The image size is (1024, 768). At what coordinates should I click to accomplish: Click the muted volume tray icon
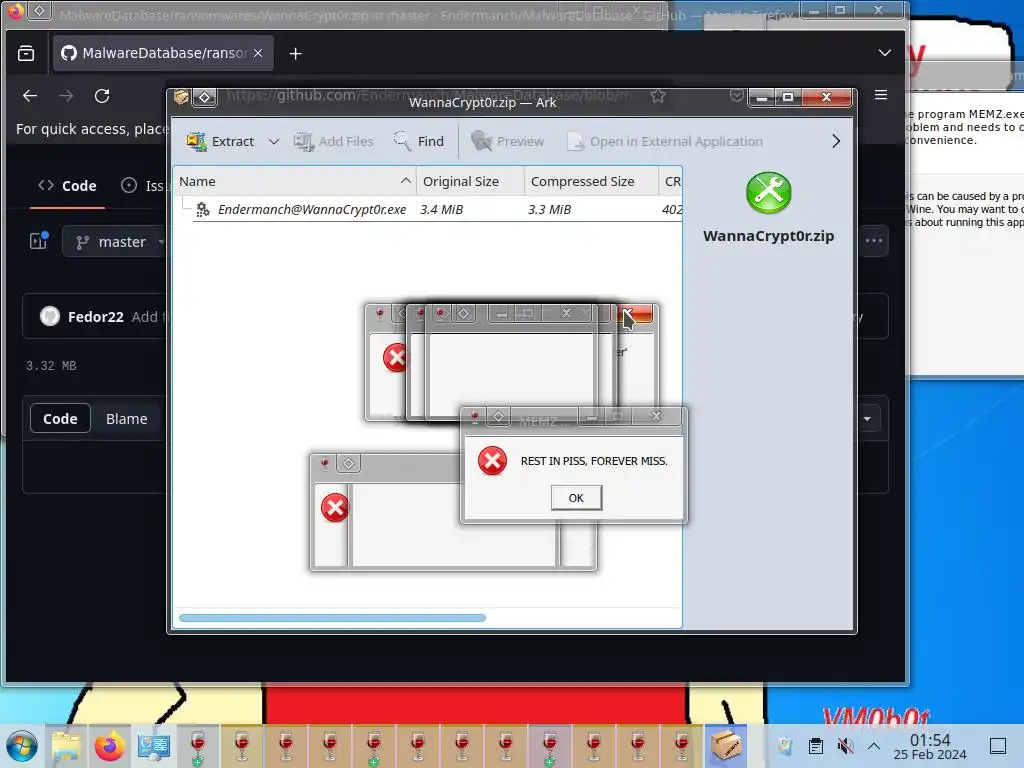pos(845,746)
